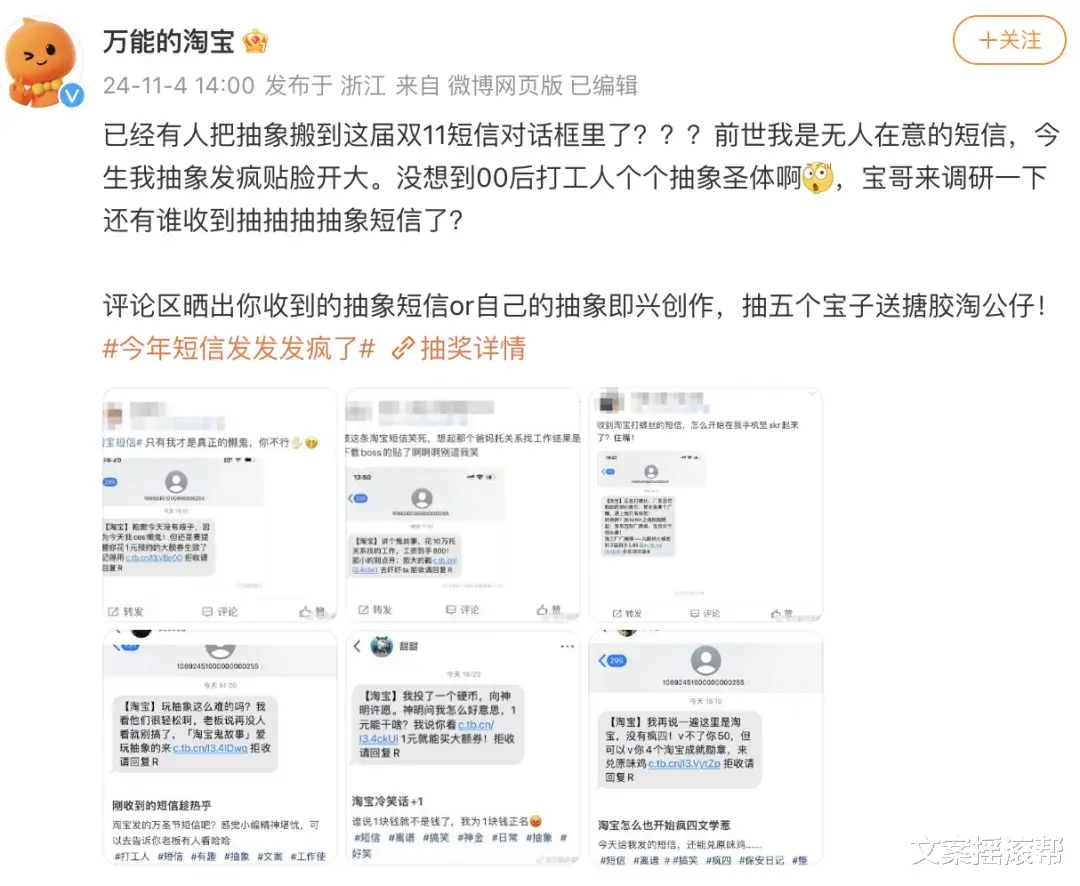Viewport: 1080px width, 886px height.
Task: Click the shocked face emoji in post text
Action: point(818,178)
